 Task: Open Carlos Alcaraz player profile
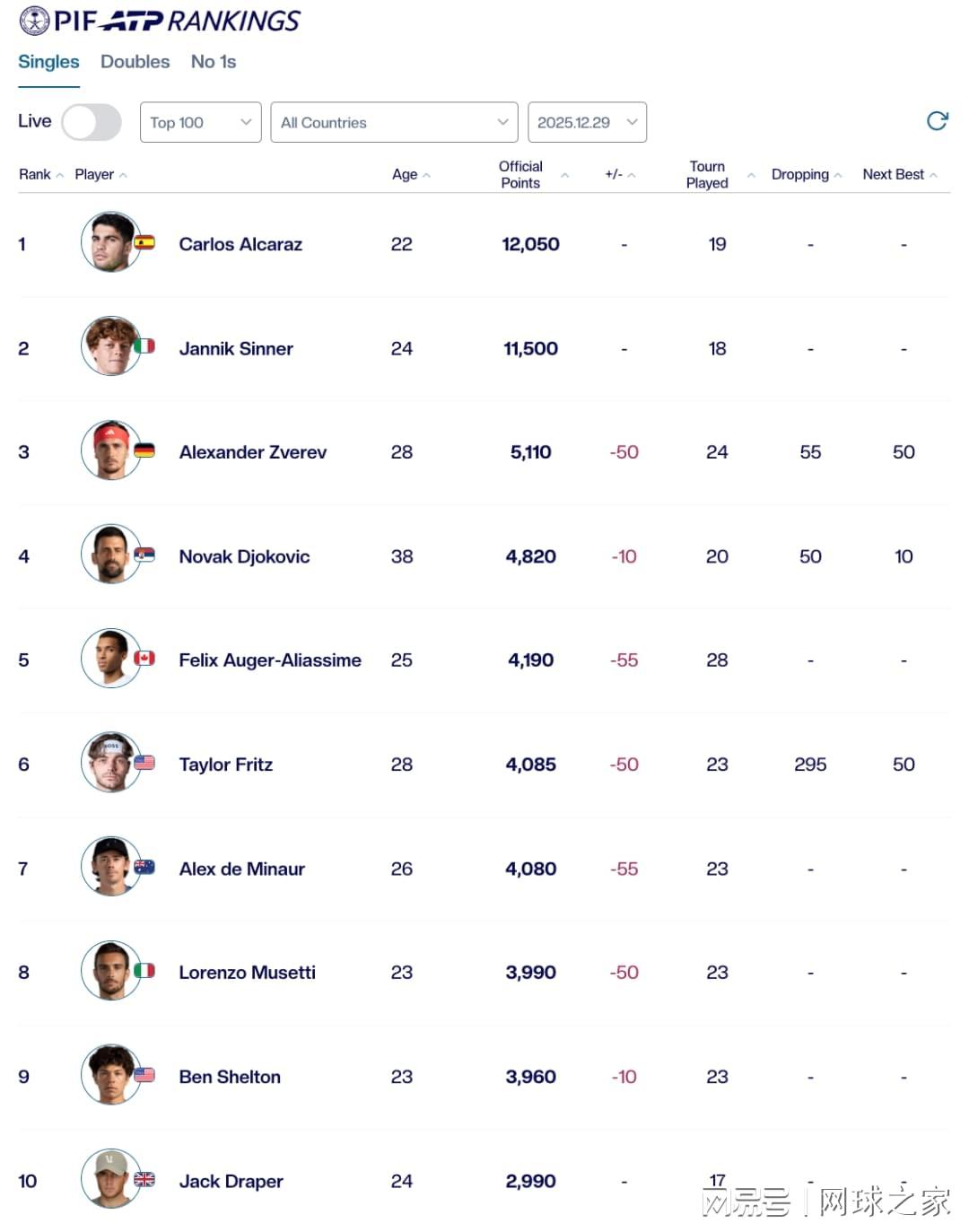[x=240, y=244]
